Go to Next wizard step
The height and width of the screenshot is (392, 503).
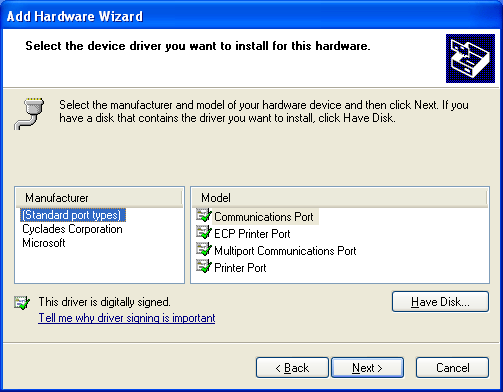367,368
